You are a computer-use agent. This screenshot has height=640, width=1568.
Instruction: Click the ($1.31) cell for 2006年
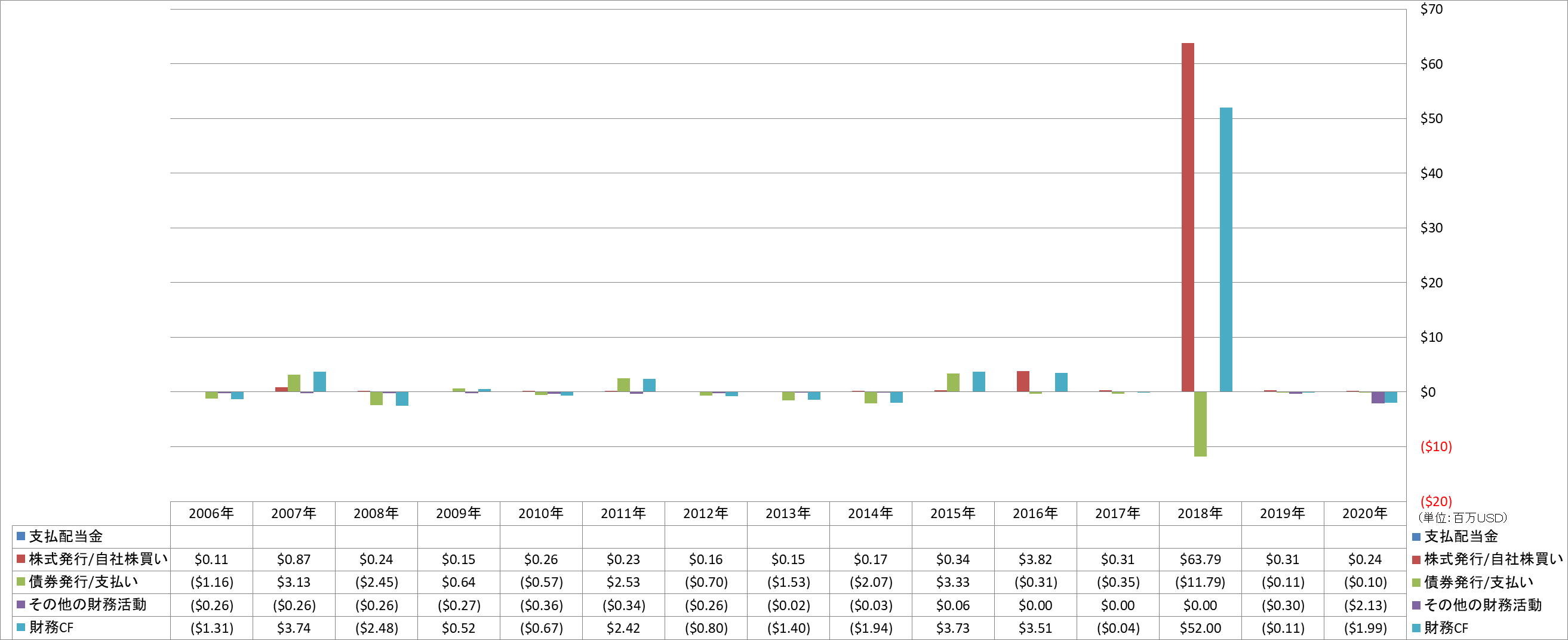211,628
